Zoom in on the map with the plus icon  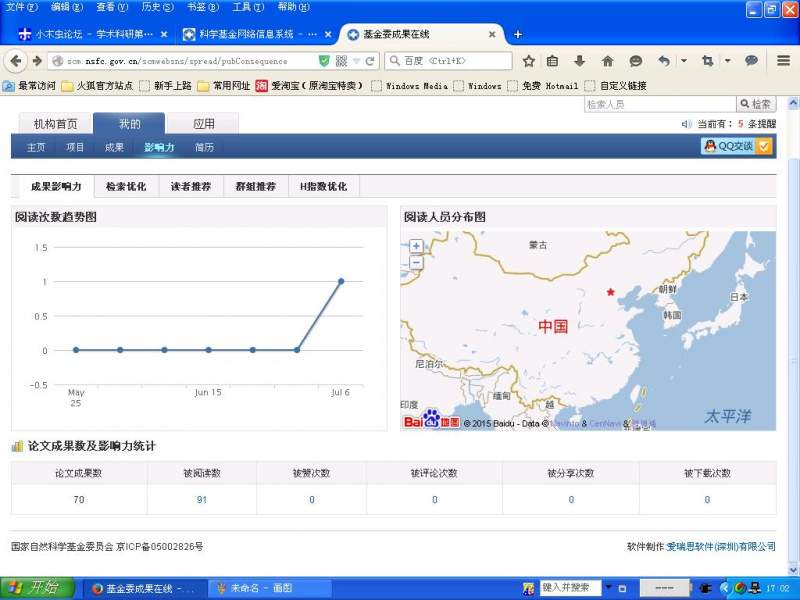pos(416,245)
